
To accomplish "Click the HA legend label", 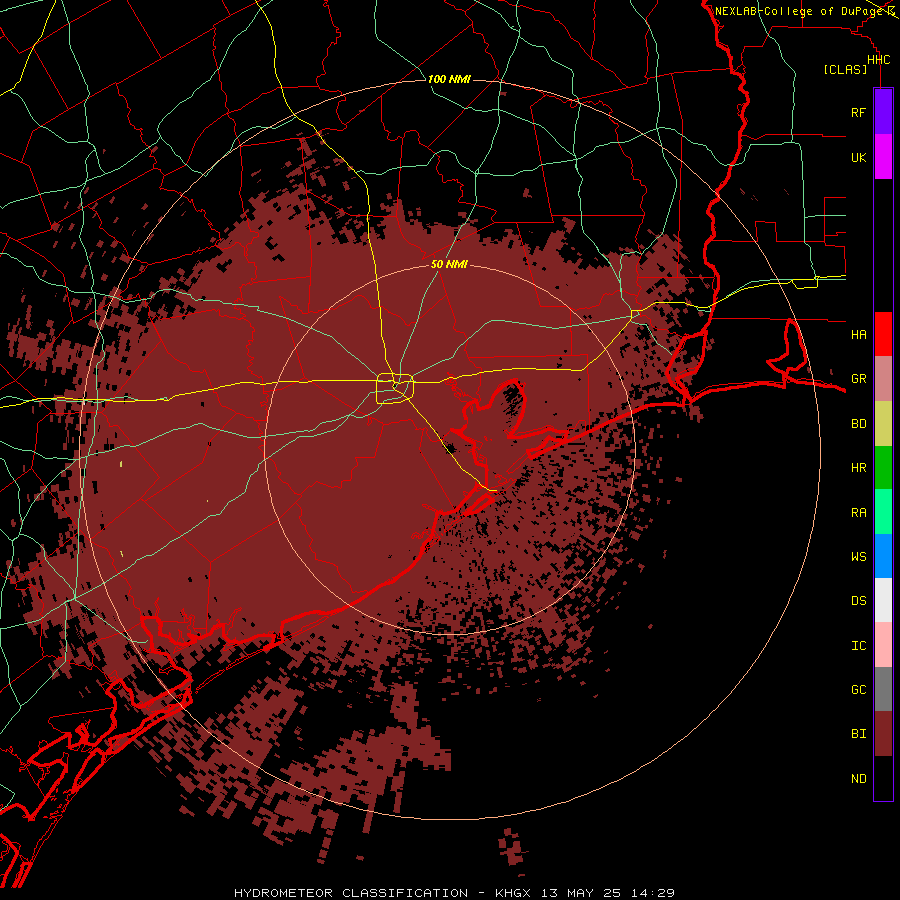I will pyautogui.click(x=858, y=334).
